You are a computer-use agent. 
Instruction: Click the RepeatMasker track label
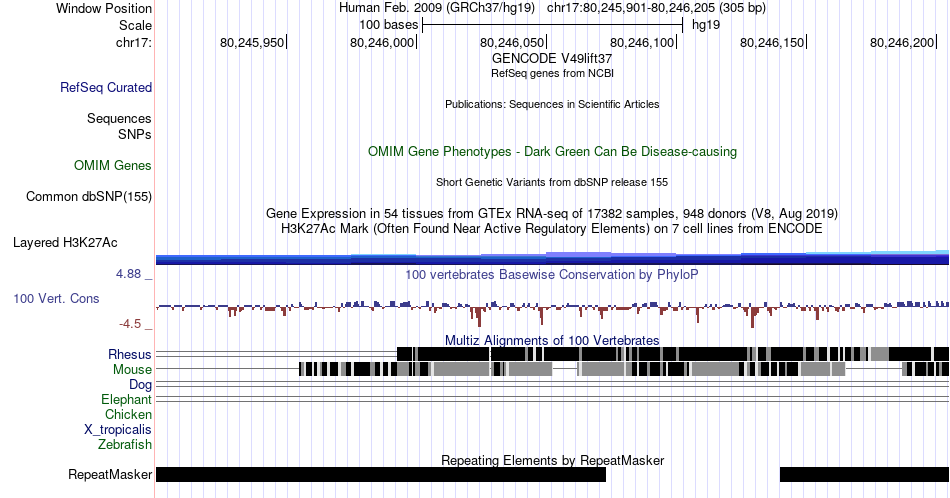[110, 474]
